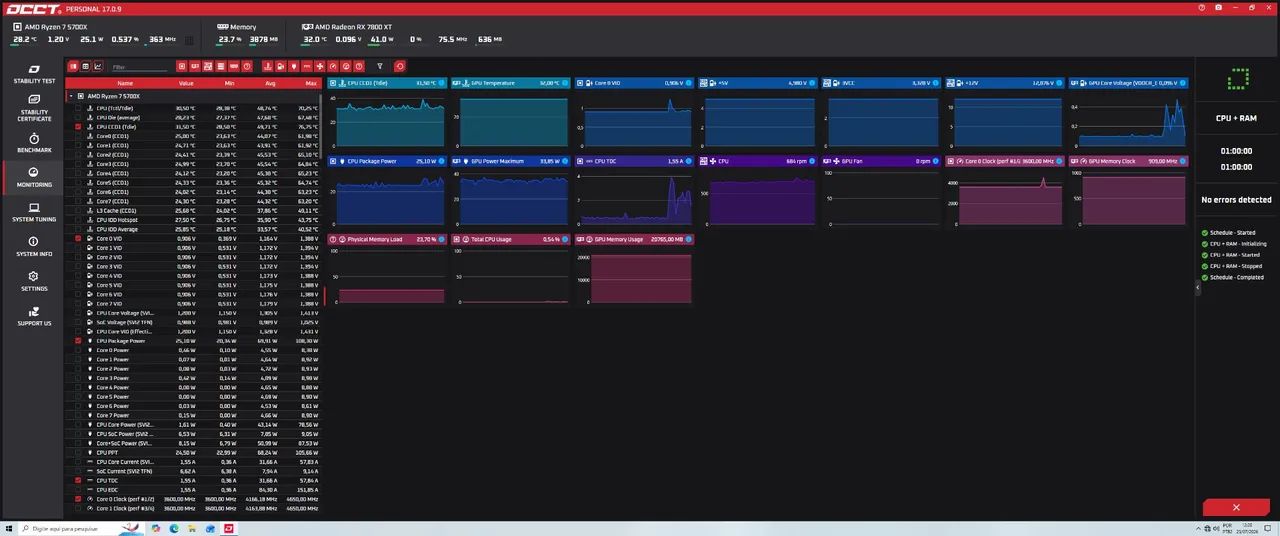Open the Benchmark section

34,142
